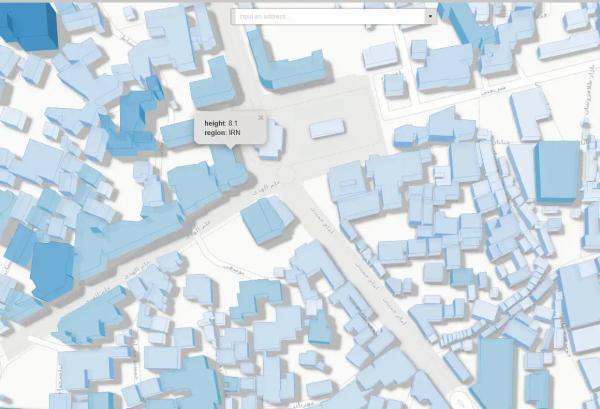Image resolution: width=600 pixels, height=409 pixels.
Task: Click the 'input an address' search field
Action: pos(328,16)
